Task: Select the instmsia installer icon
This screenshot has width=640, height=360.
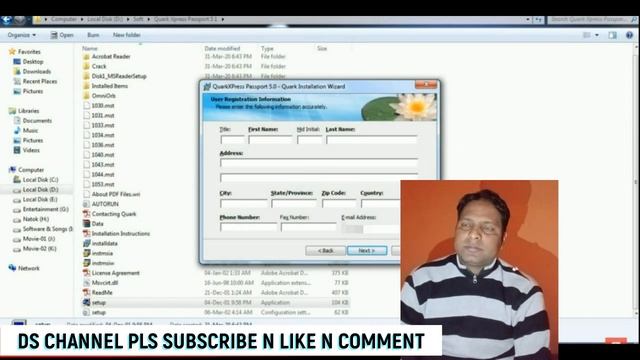Action: [x=87, y=253]
